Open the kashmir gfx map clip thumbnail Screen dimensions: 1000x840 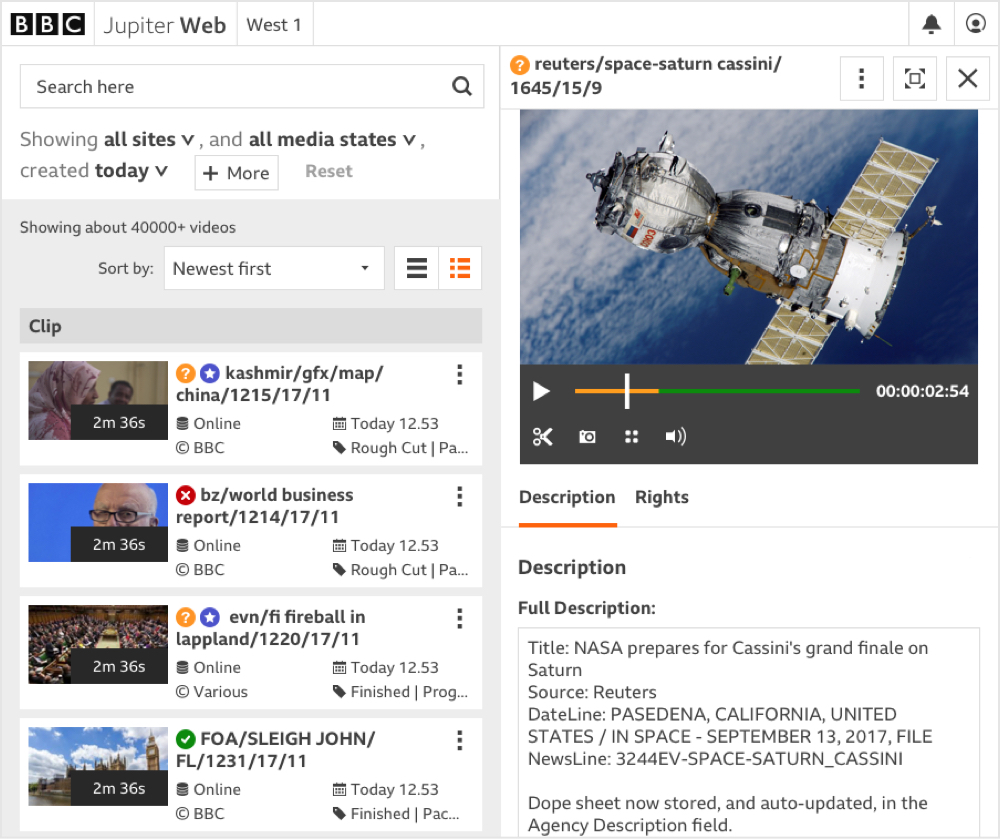point(97,400)
